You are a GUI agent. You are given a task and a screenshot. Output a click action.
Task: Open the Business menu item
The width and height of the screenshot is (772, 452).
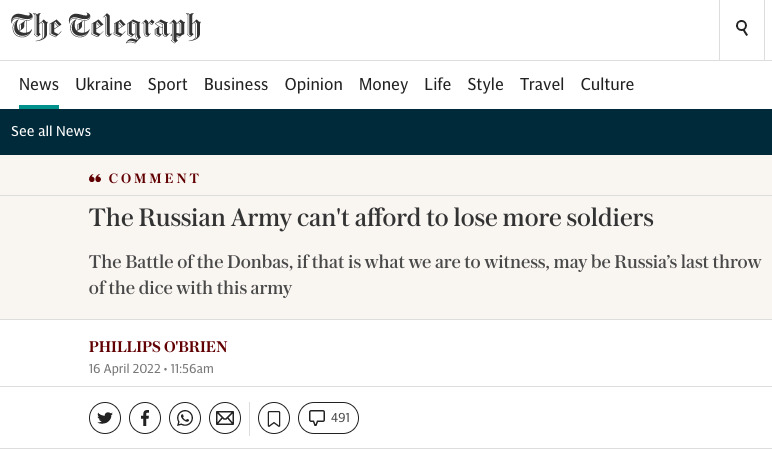click(x=236, y=84)
